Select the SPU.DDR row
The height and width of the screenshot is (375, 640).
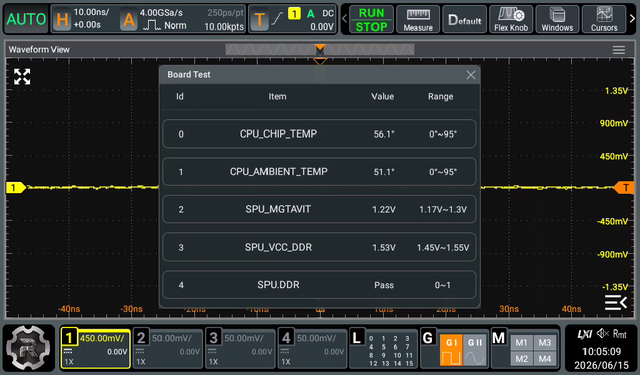[x=319, y=285]
